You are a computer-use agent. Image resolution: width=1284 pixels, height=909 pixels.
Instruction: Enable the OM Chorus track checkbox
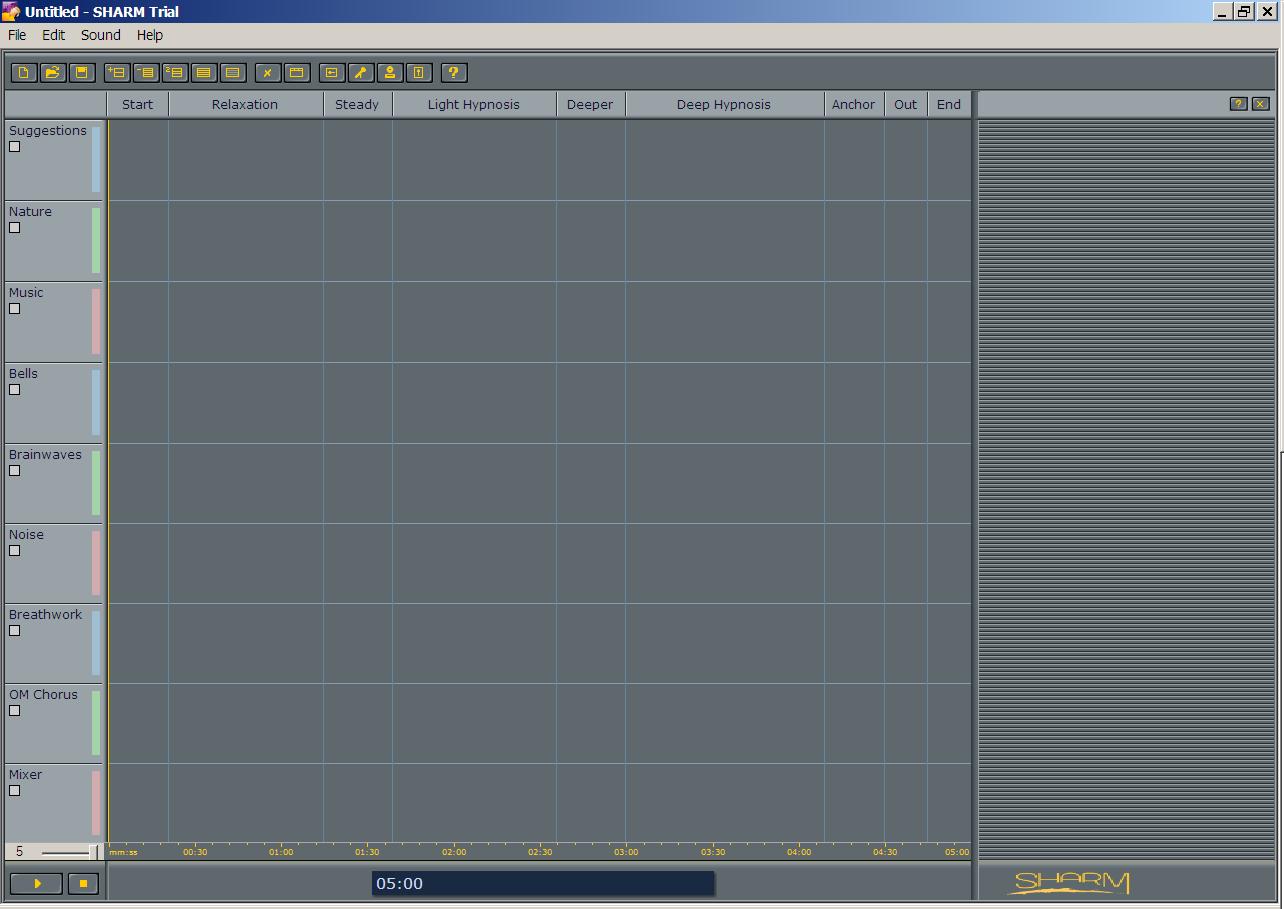(15, 711)
